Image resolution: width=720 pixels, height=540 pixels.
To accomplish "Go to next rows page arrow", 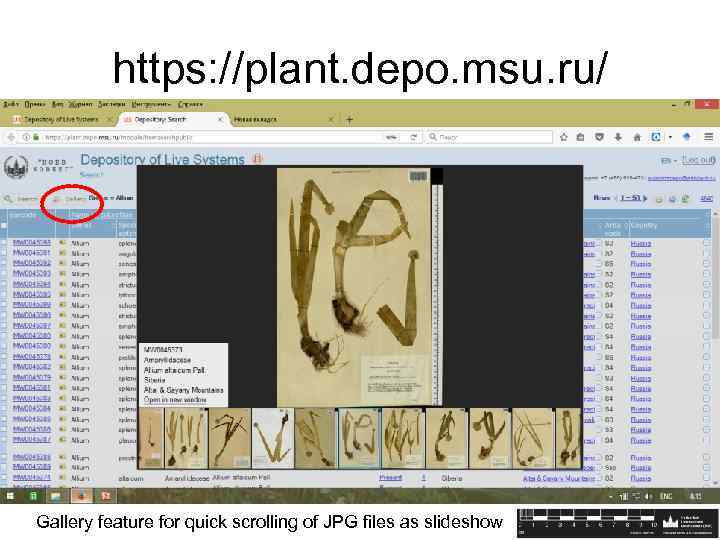I will (645, 198).
